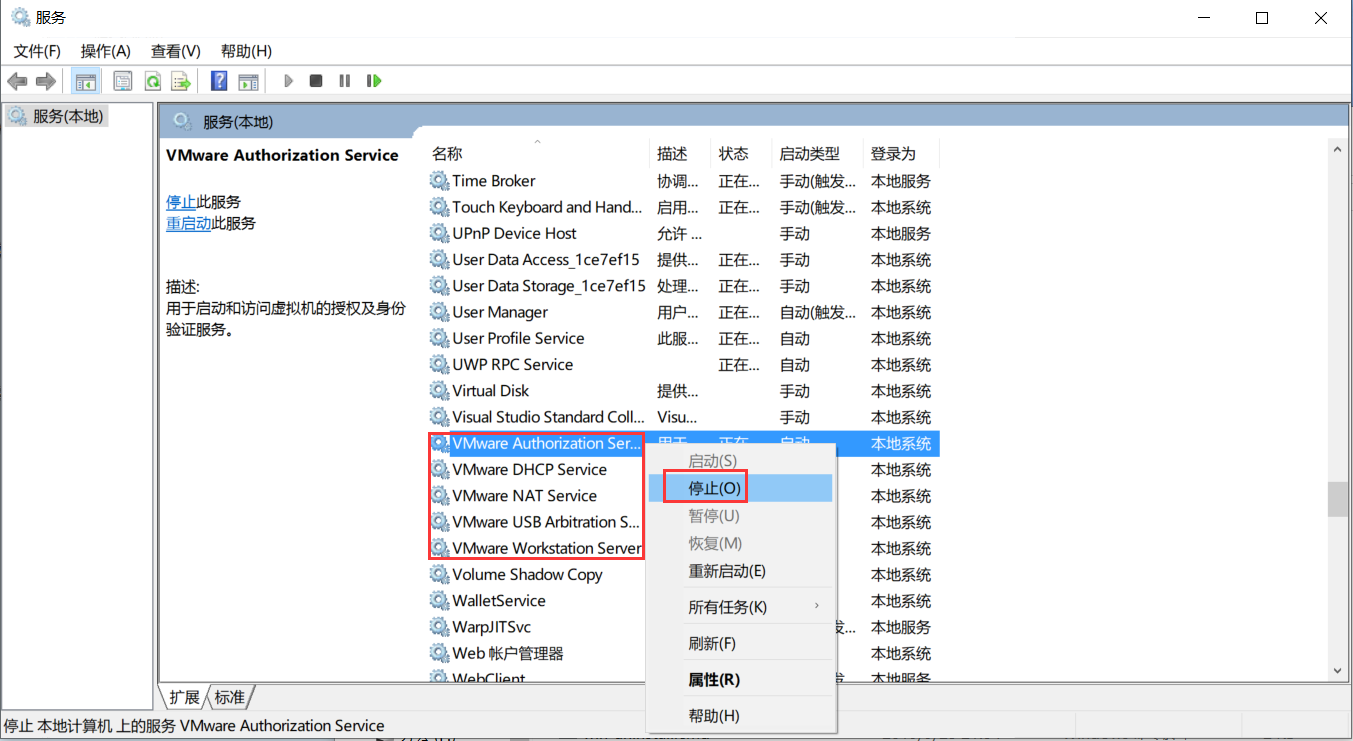Viewport: 1353px width, 741px height.
Task: Select the Visual Studio Standard Coll... service name
Action: [549, 417]
